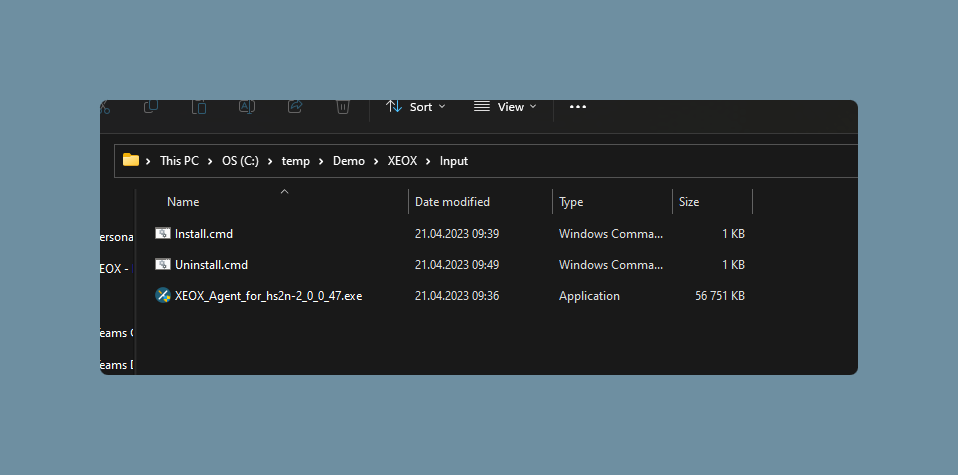Click the Rename icon in the toolbar
The height and width of the screenshot is (475, 958).
pyautogui.click(x=247, y=106)
